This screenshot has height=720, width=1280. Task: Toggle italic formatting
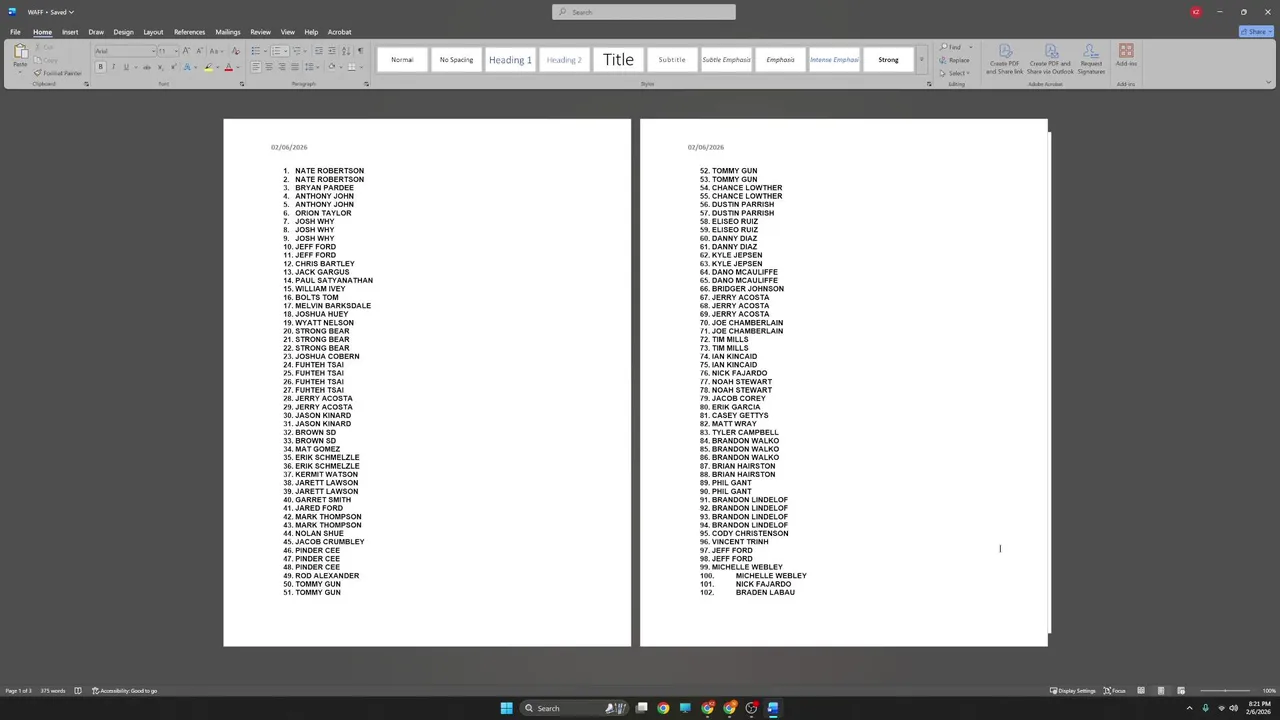coord(113,67)
